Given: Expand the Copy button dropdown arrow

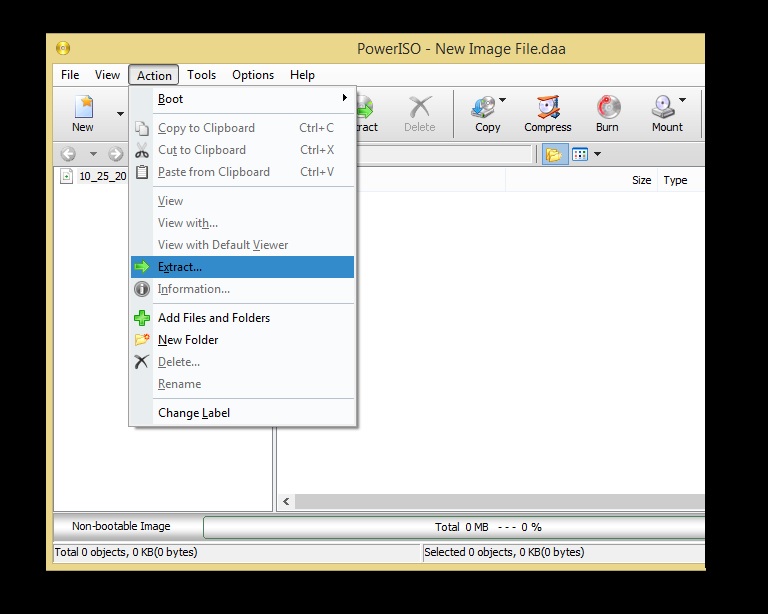Looking at the screenshot, I should [x=503, y=100].
